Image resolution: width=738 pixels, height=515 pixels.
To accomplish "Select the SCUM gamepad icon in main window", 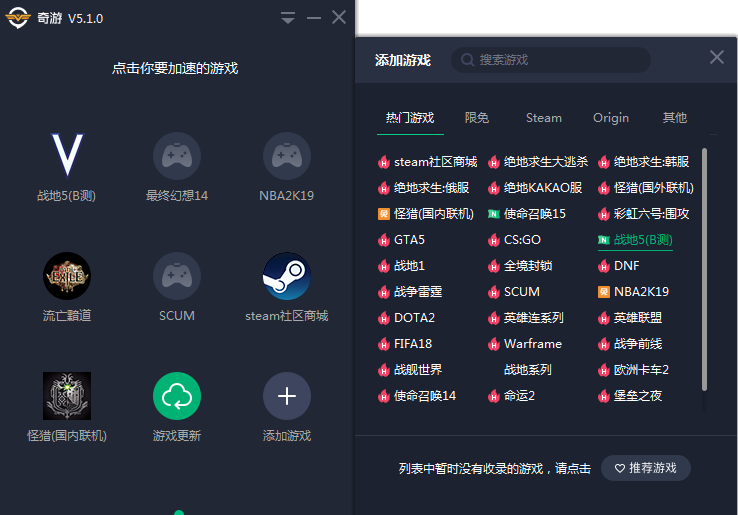I will point(176,276).
